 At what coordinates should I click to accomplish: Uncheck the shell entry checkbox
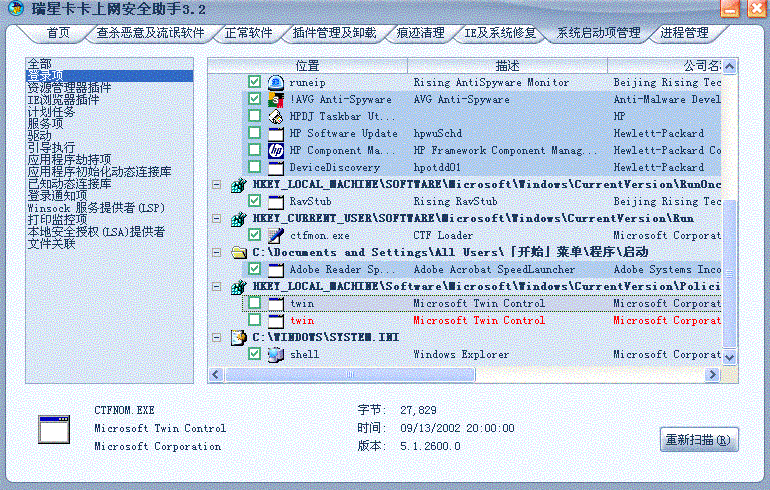tap(254, 354)
